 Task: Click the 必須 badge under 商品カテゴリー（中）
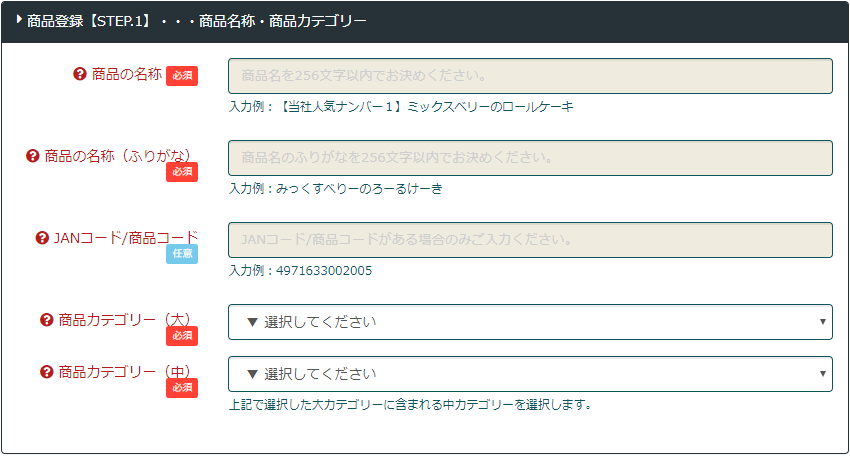pyautogui.click(x=182, y=388)
